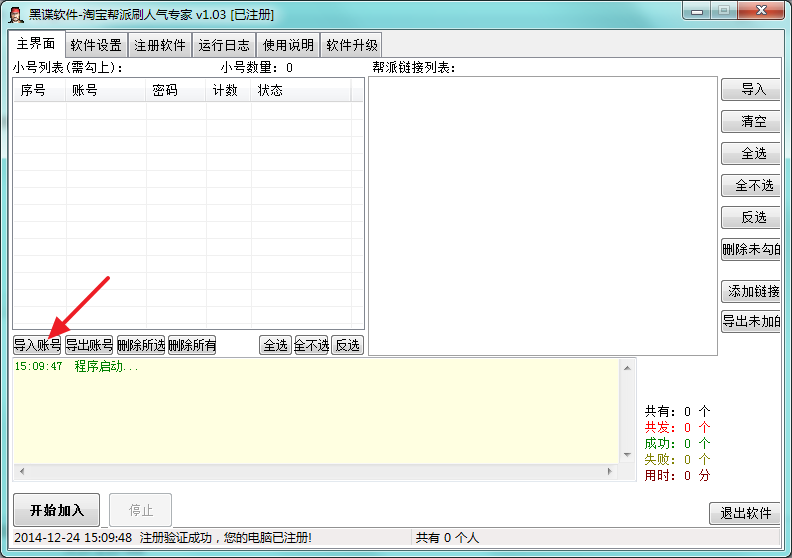Image resolution: width=792 pixels, height=558 pixels.
Task: Switch to the 运行日志 tab
Action: tap(224, 45)
